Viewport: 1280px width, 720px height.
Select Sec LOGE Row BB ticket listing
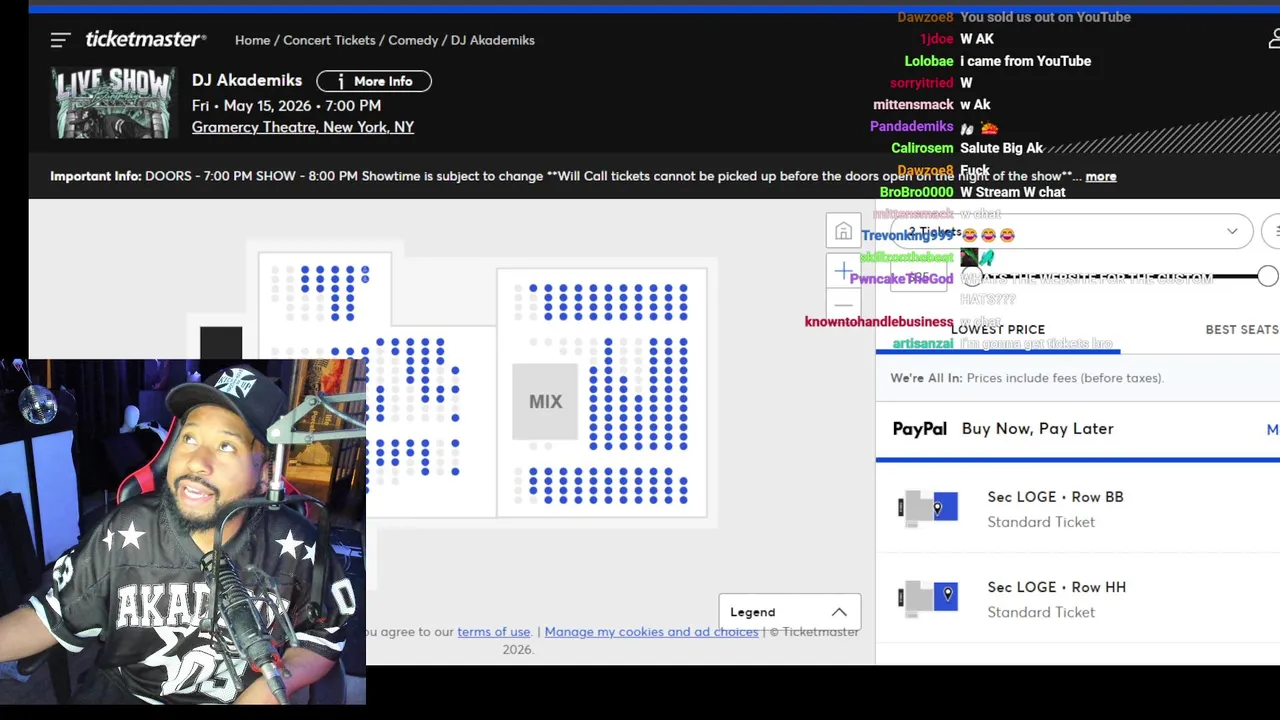pos(1078,509)
